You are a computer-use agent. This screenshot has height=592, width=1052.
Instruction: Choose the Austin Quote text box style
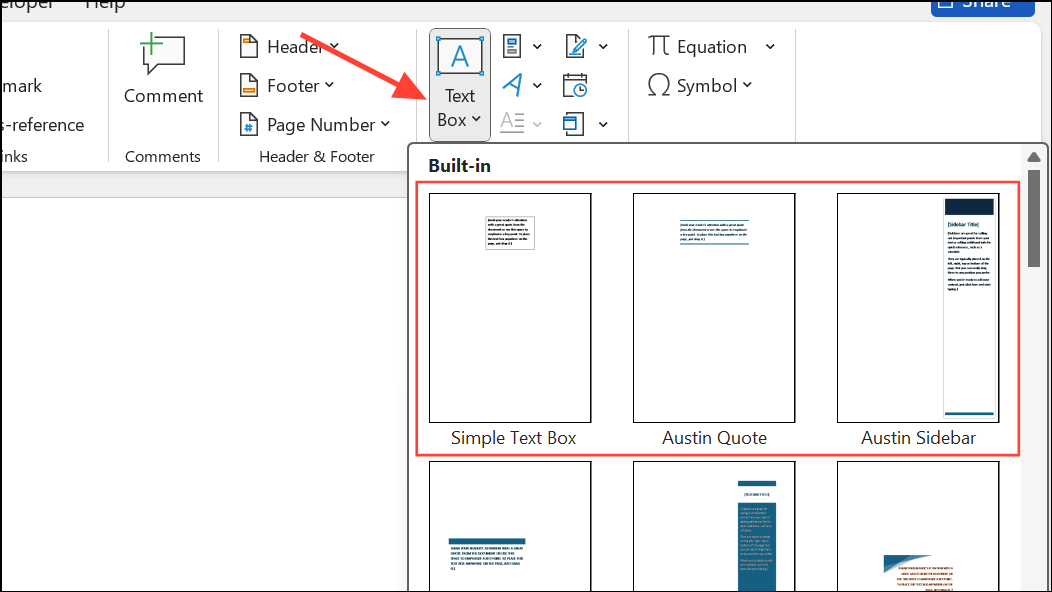point(713,308)
